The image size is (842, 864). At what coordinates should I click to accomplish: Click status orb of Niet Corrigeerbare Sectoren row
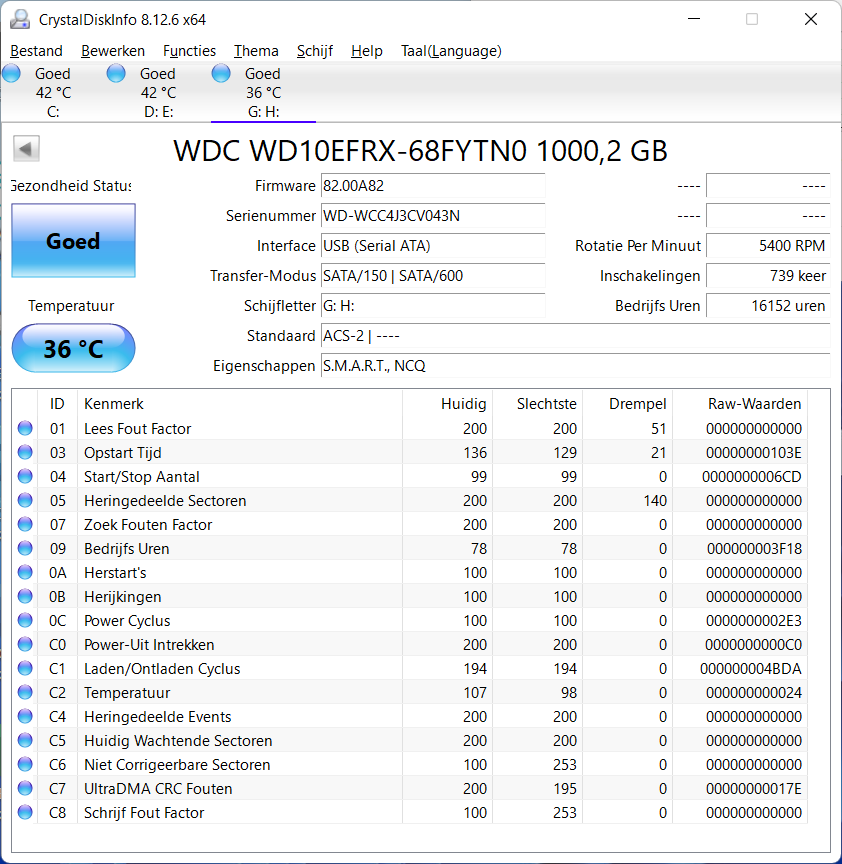25,764
